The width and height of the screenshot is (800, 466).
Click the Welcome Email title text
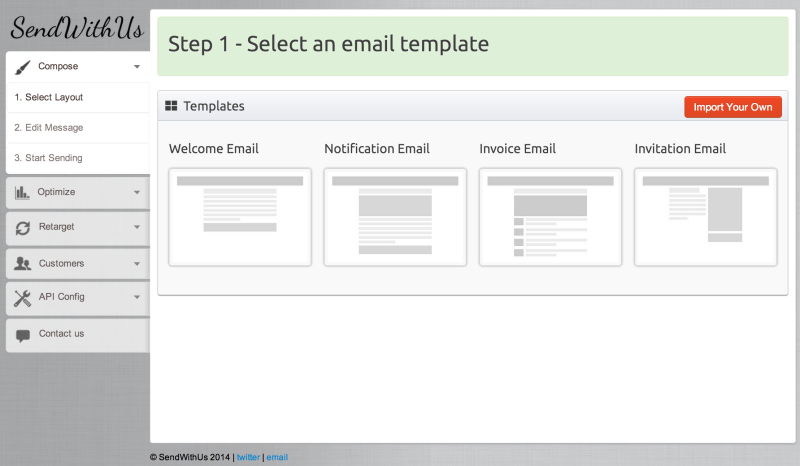[214, 149]
